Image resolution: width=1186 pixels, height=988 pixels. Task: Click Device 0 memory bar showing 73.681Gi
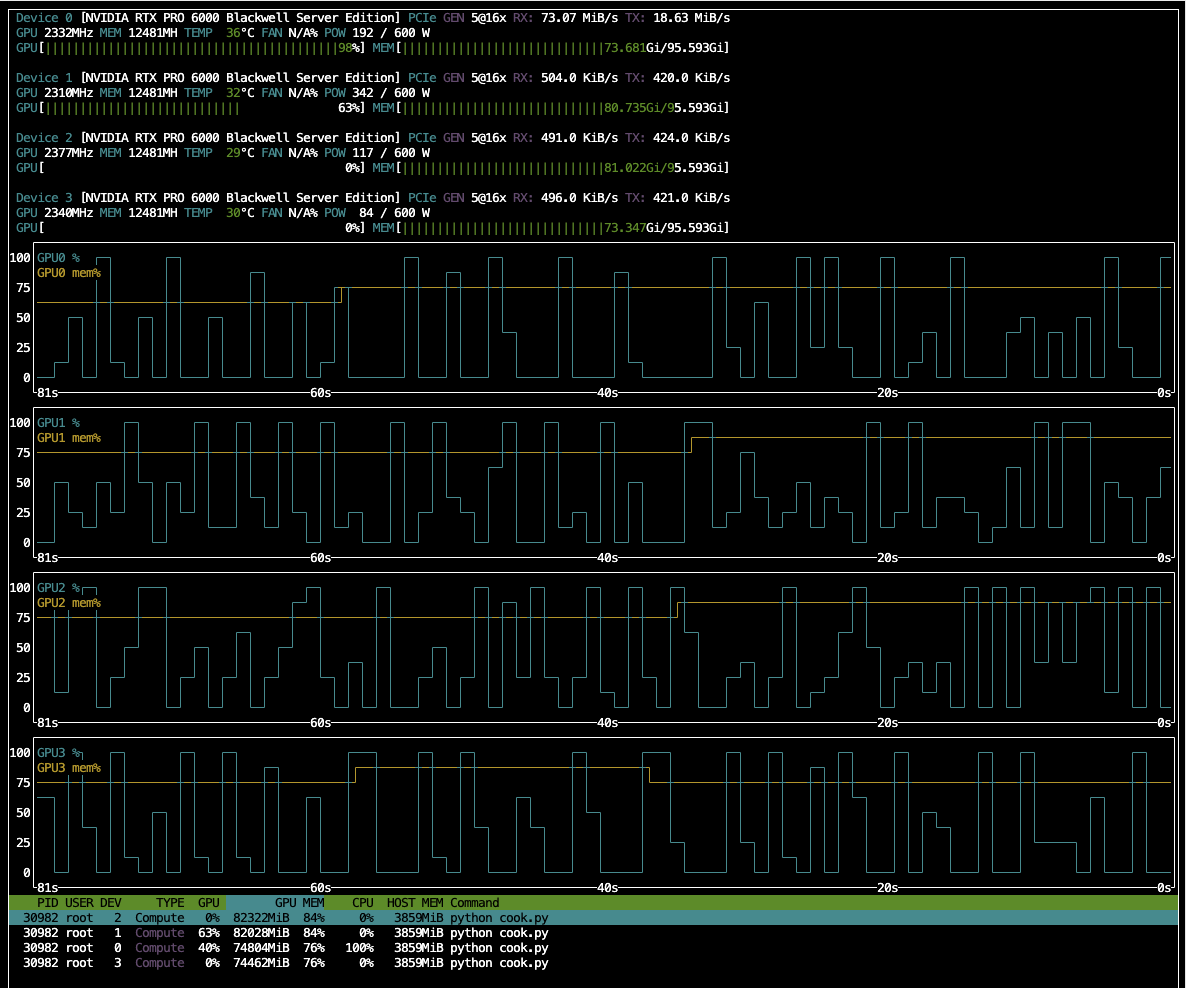coord(551,48)
